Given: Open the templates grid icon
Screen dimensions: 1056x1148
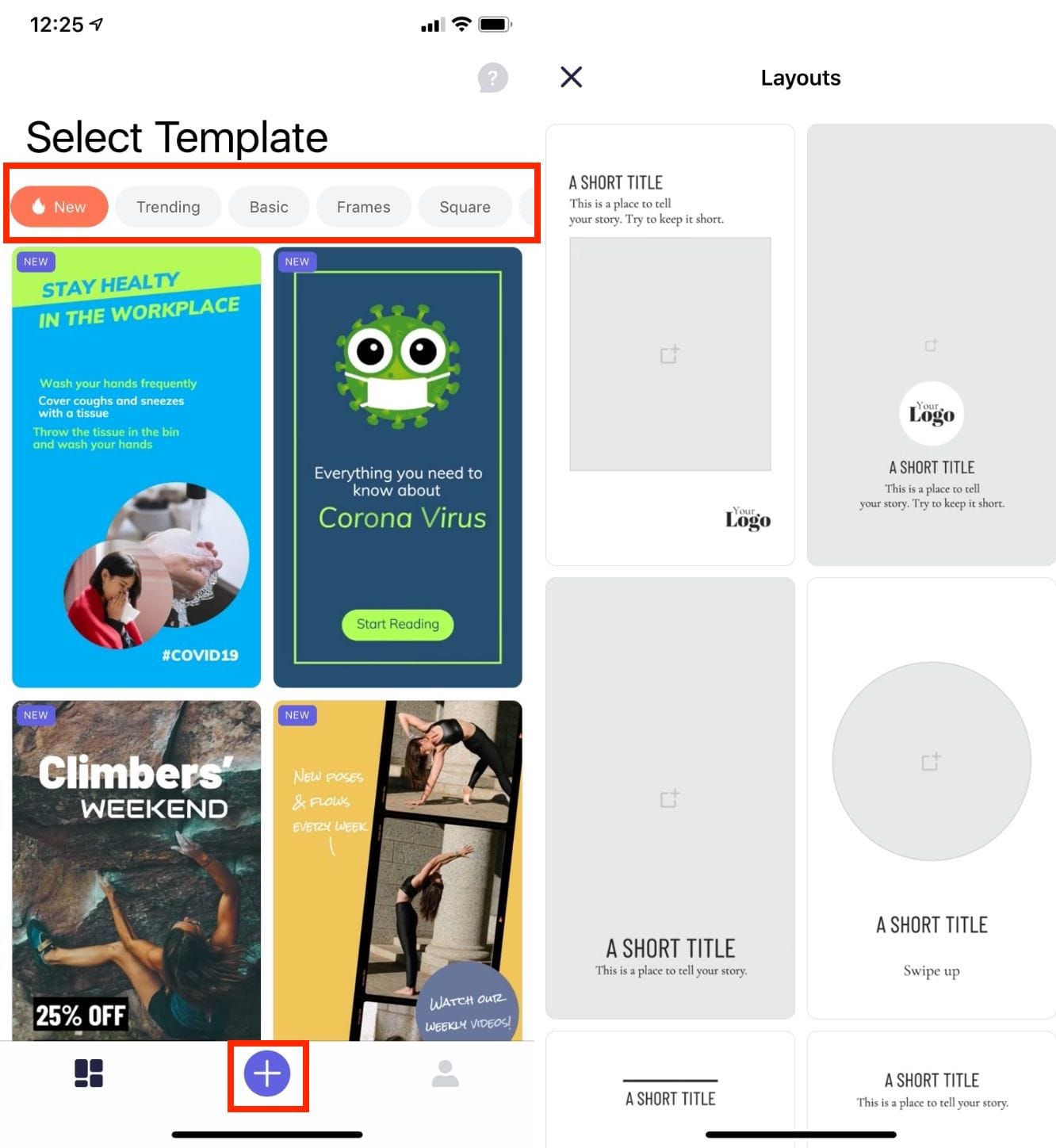Looking at the screenshot, I should coord(89,1073).
